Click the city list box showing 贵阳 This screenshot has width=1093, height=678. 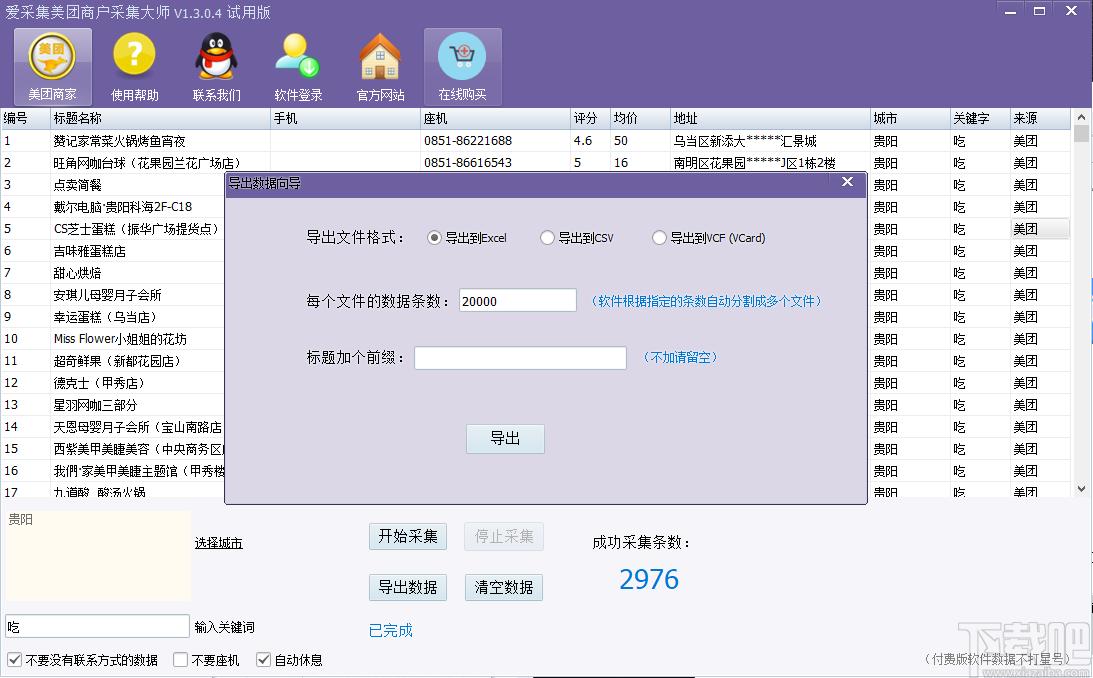pyautogui.click(x=96, y=556)
